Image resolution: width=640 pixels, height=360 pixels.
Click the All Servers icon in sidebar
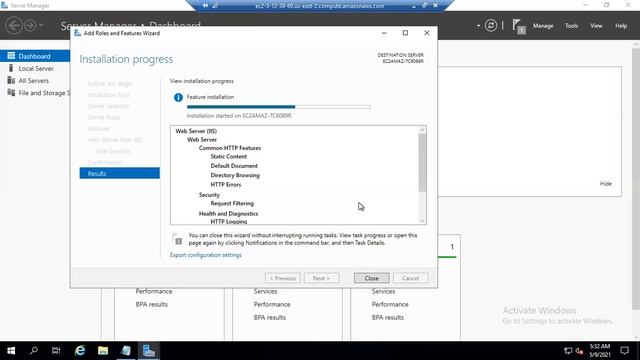[11, 80]
